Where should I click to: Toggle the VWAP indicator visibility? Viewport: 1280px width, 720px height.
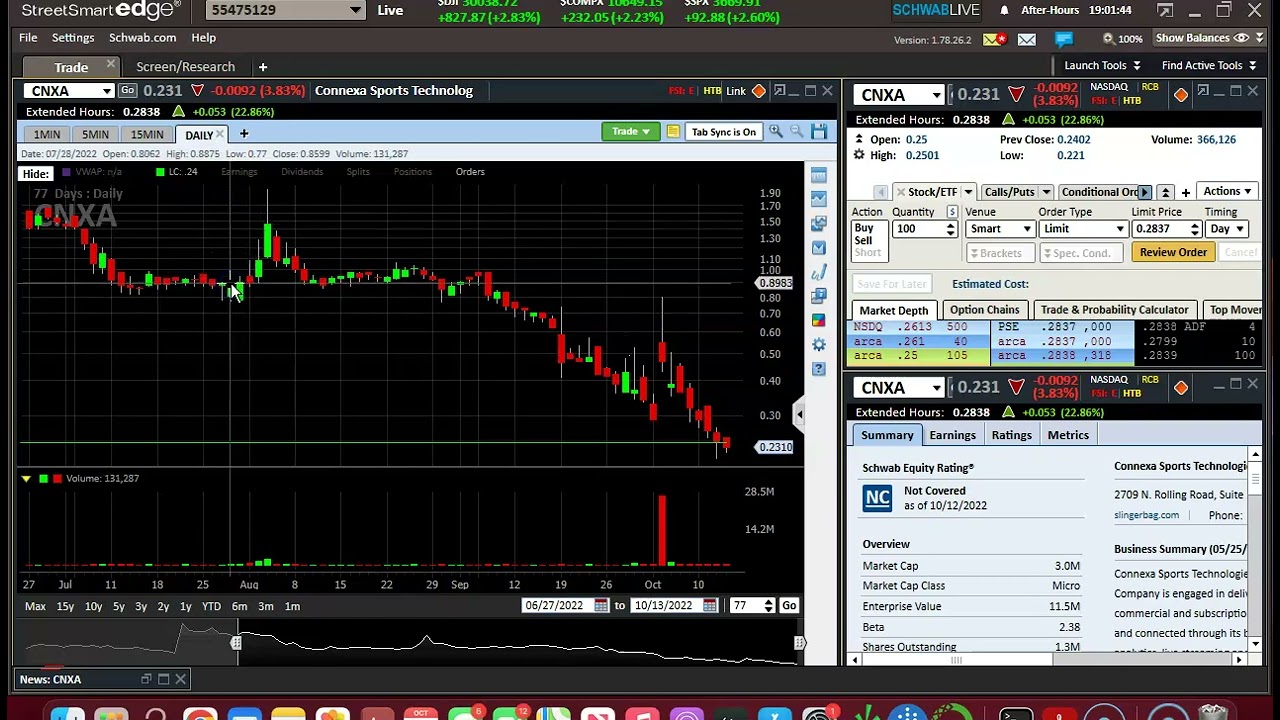coord(91,172)
